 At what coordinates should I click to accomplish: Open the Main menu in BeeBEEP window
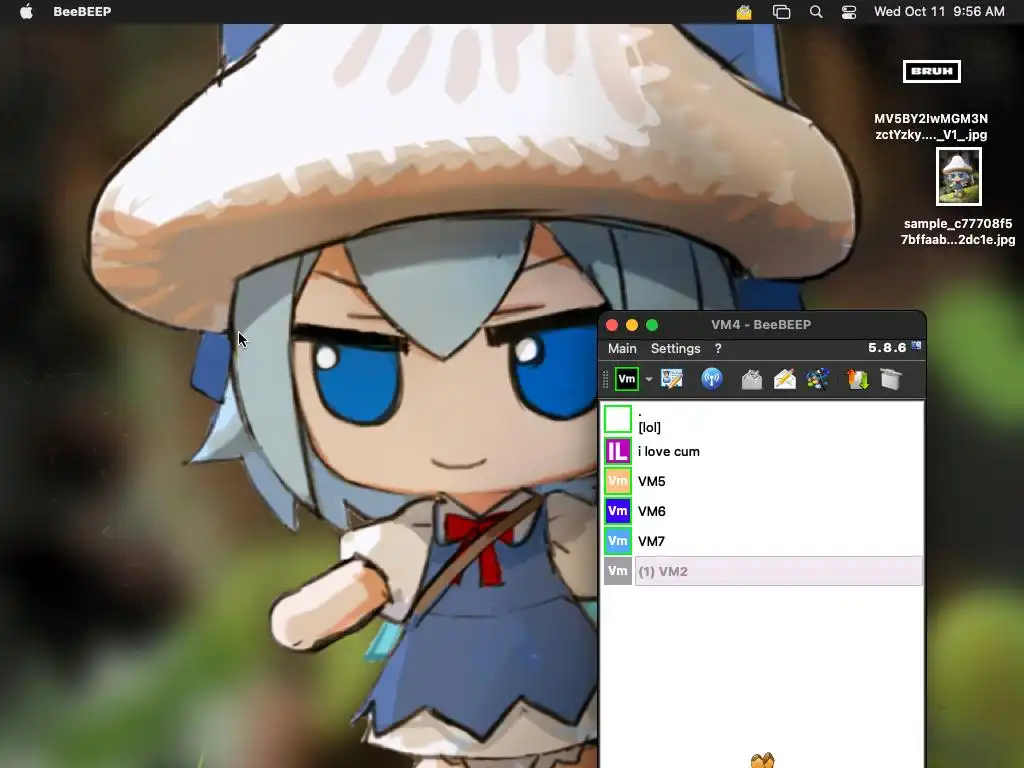(x=622, y=349)
